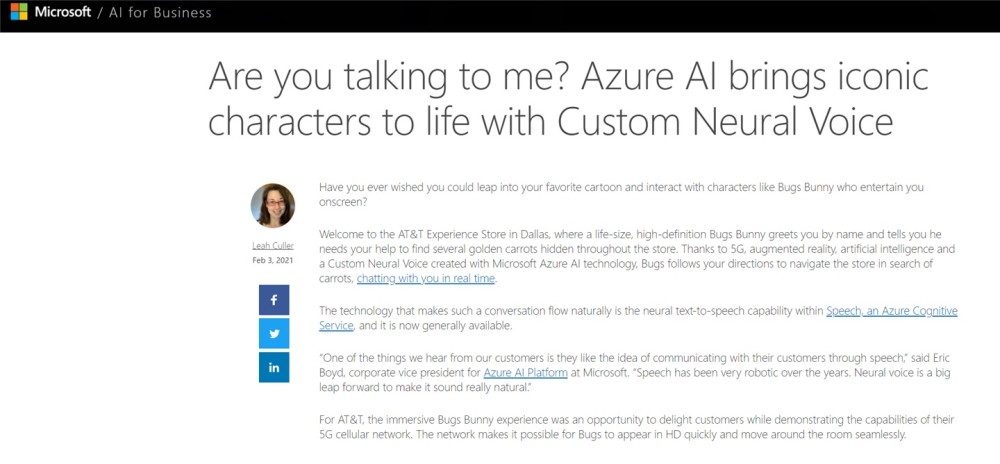
Task: Share the article on LinkedIn
Action: [x=274, y=367]
